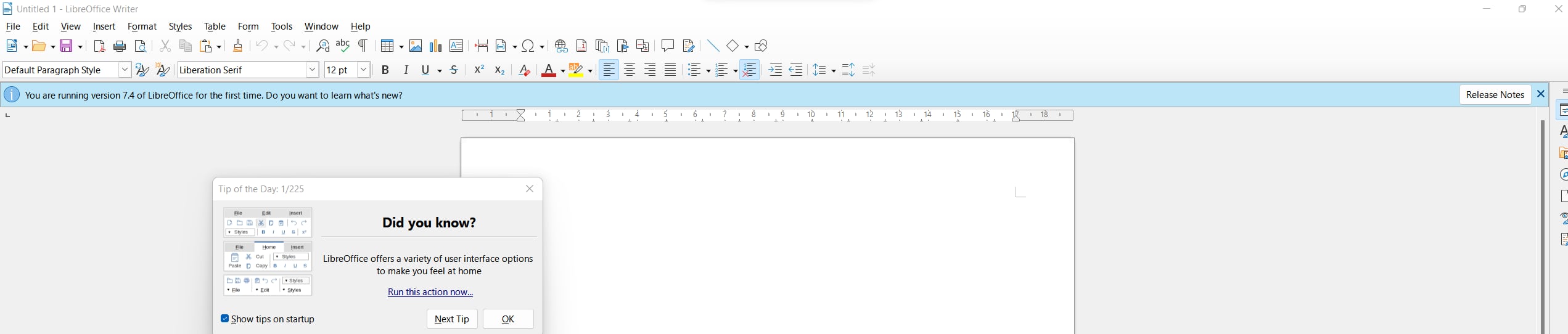This screenshot has width=1568, height=334.
Task: Expand unordered list dropdown arrow
Action: (x=707, y=71)
